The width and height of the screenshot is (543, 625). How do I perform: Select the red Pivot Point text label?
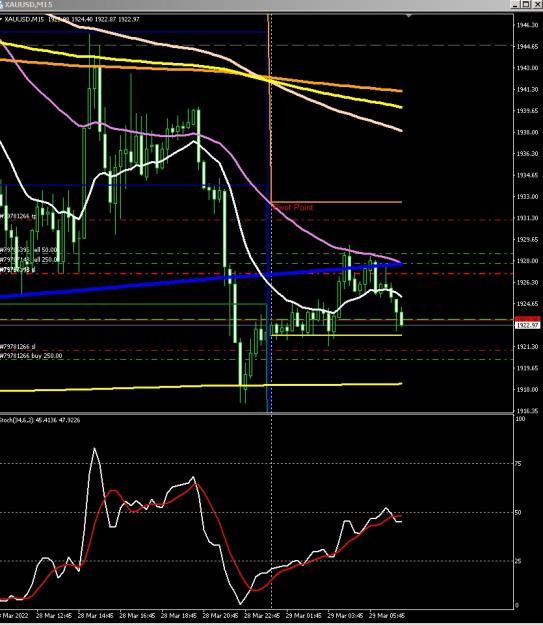coord(293,207)
